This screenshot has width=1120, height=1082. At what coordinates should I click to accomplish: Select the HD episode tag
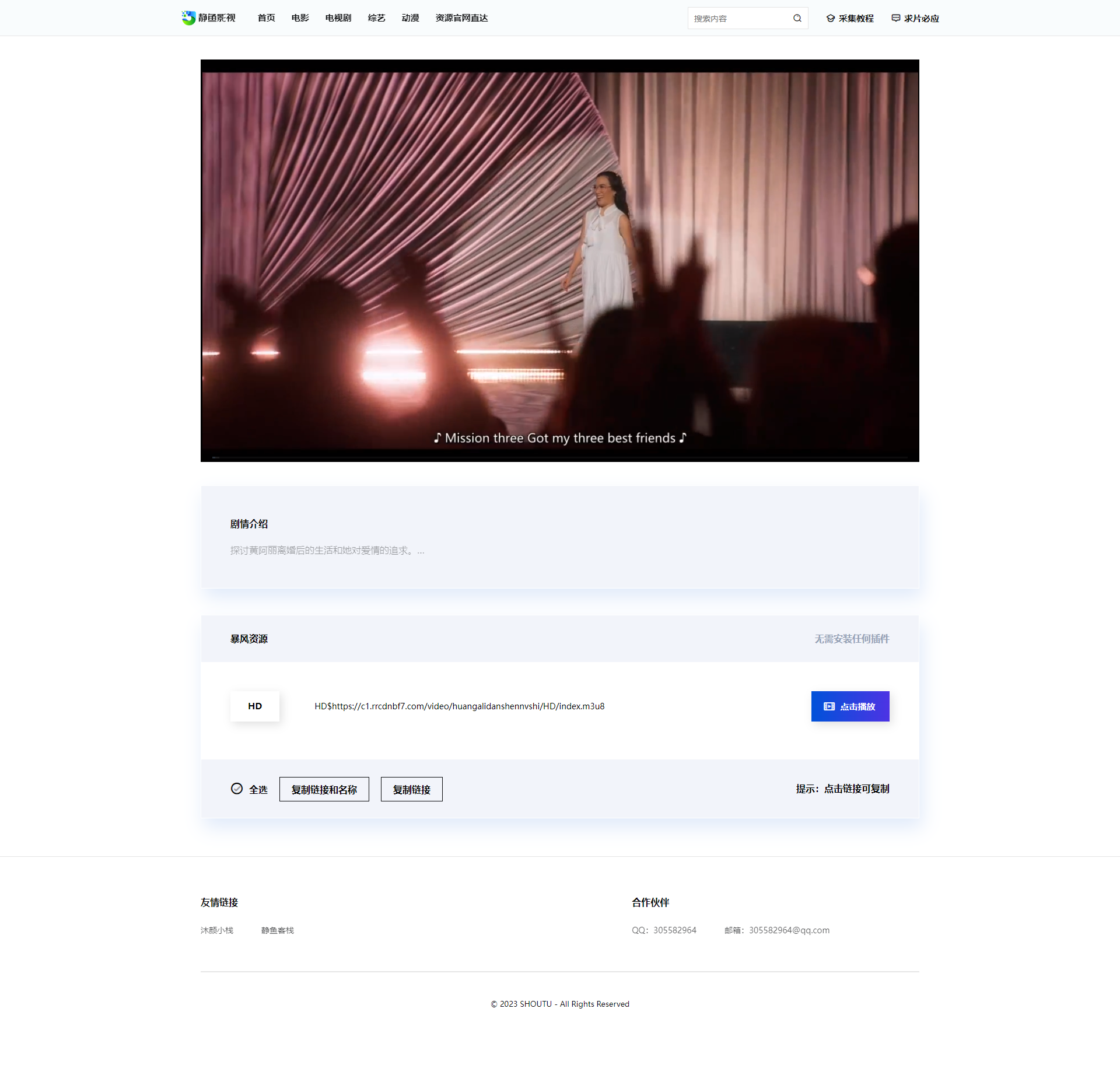coord(255,706)
